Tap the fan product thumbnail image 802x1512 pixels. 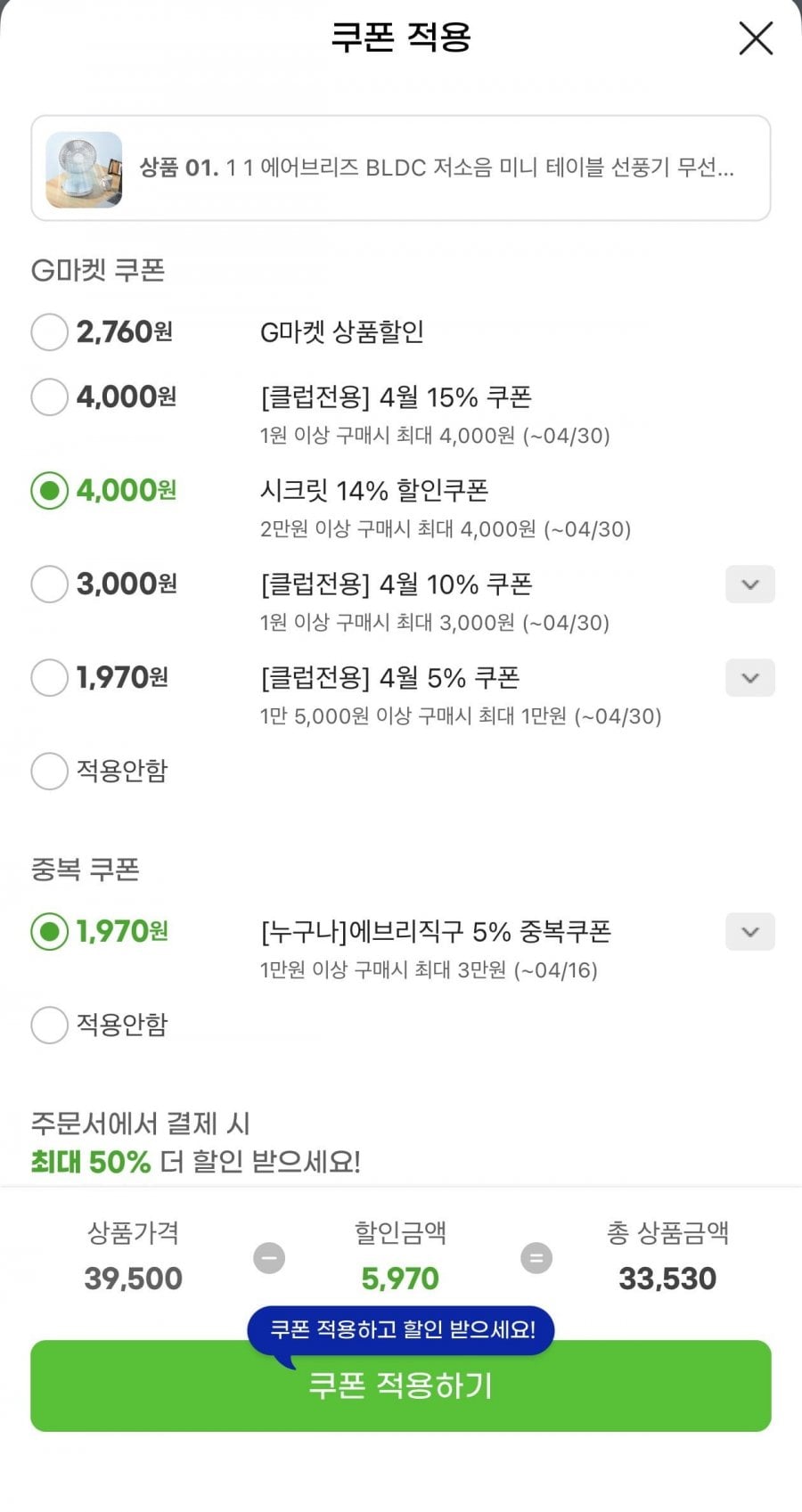point(84,169)
